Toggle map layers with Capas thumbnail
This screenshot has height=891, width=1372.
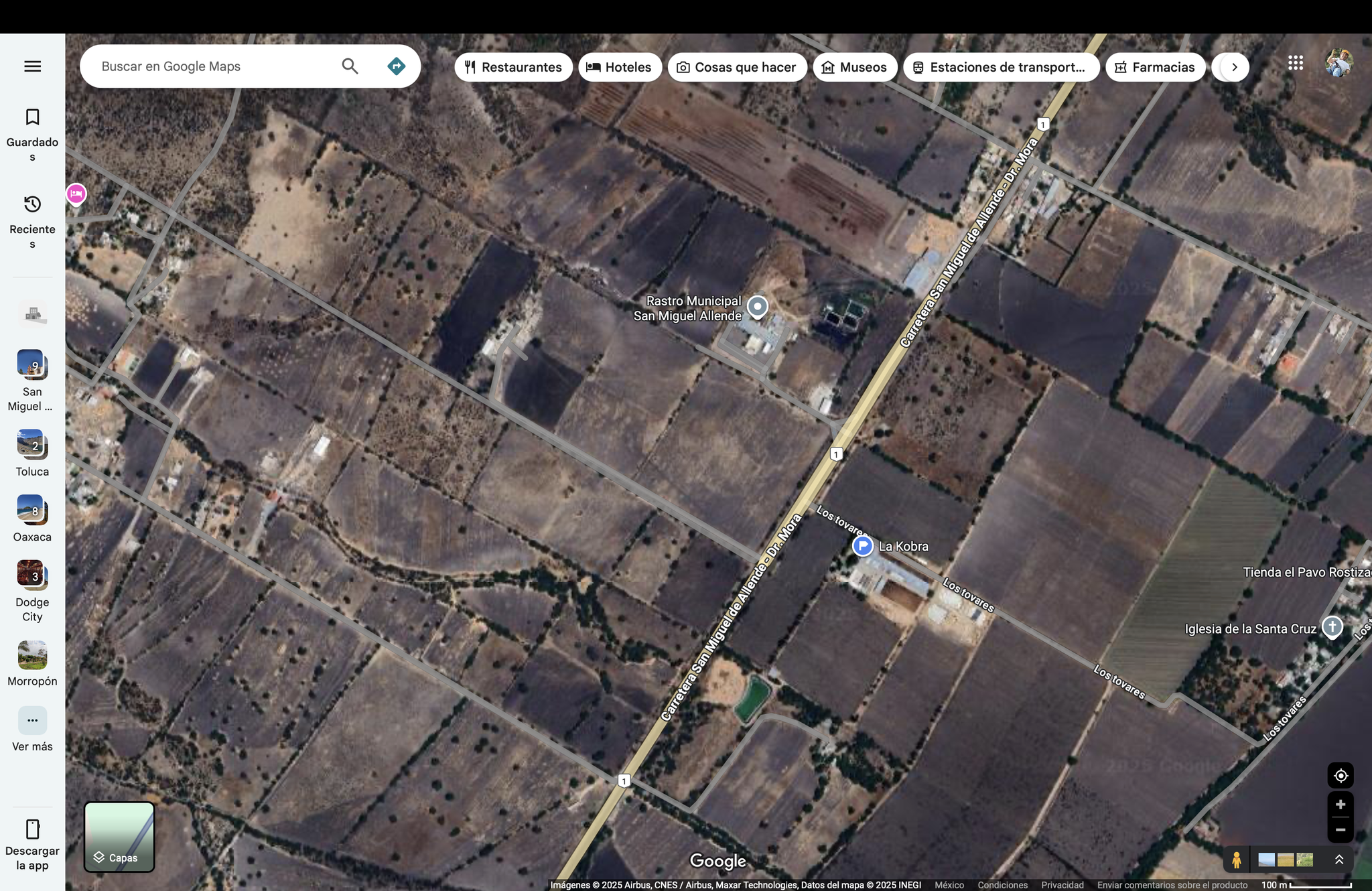tap(119, 837)
